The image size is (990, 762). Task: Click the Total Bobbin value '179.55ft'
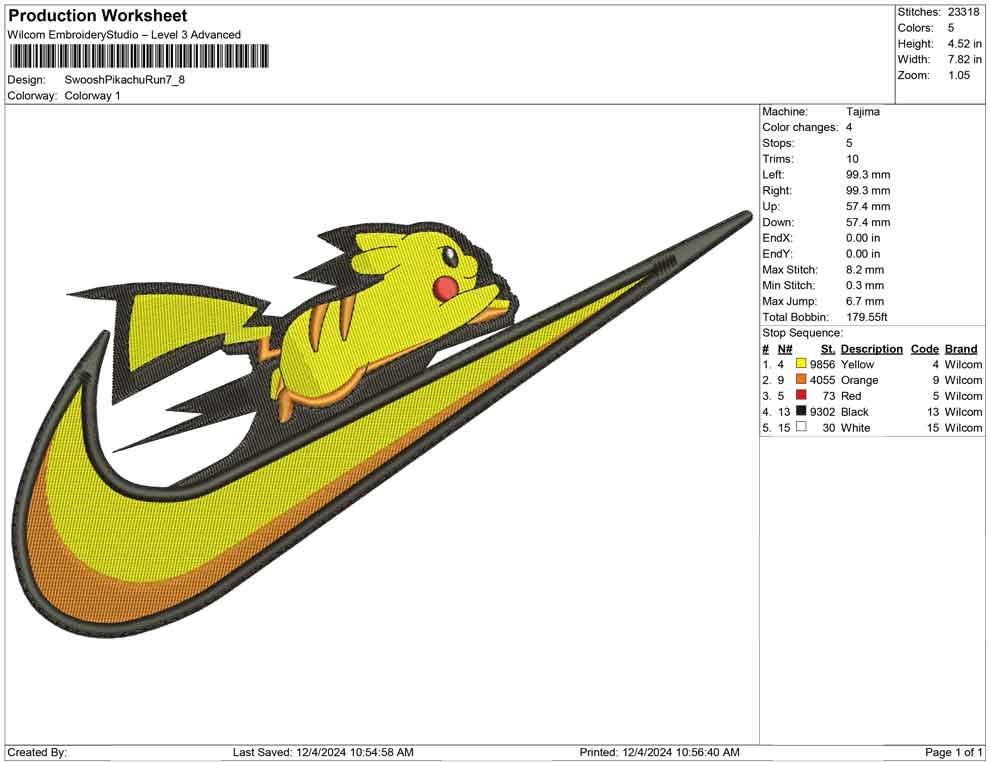click(x=866, y=317)
